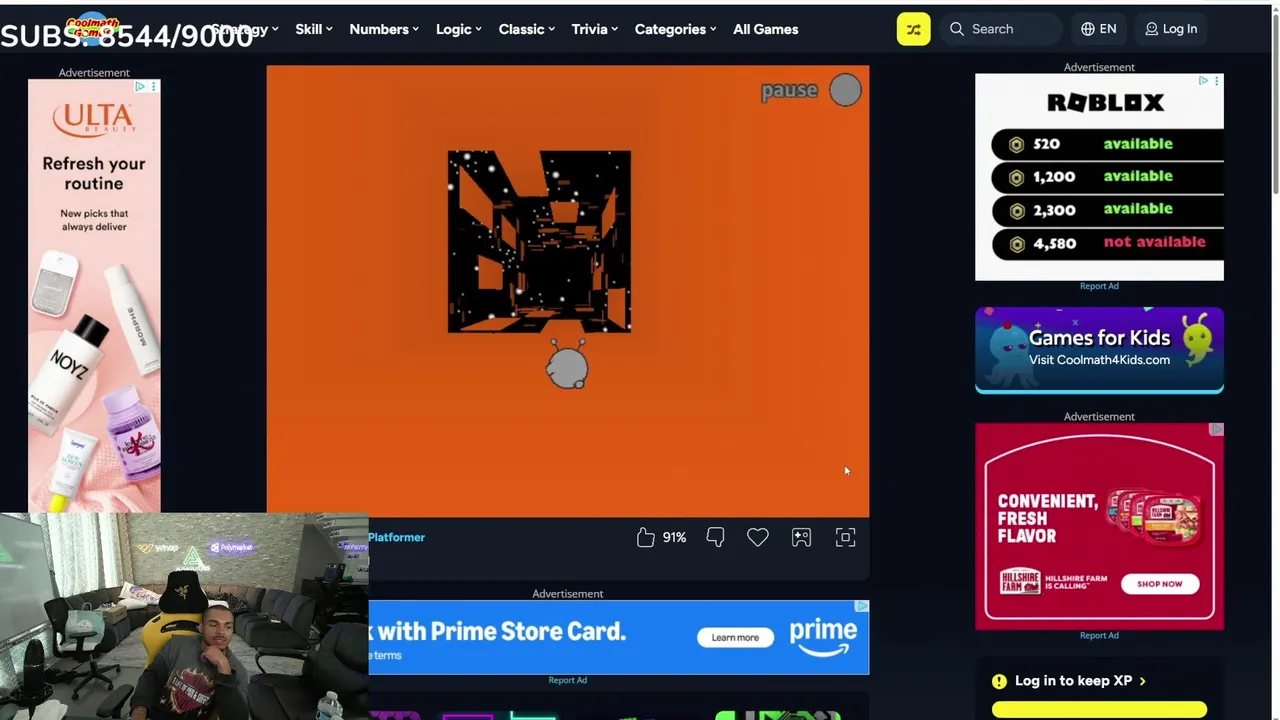The width and height of the screenshot is (1280, 720).
Task: Click the magnifier icon in the search box
Action: click(x=957, y=29)
